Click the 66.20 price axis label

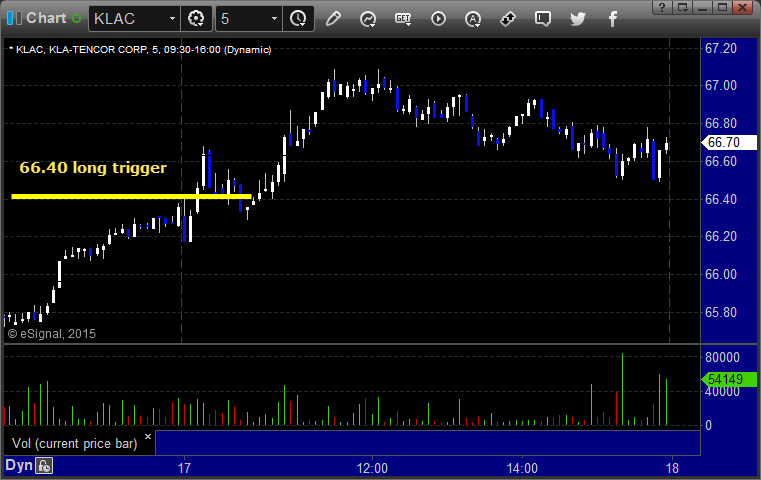[x=721, y=236]
